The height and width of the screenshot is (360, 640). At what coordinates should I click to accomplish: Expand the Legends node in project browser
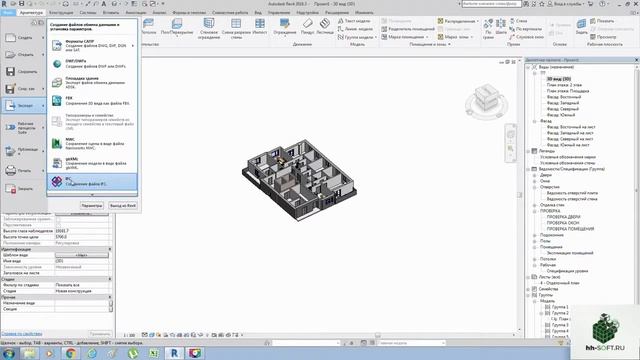pos(528,151)
